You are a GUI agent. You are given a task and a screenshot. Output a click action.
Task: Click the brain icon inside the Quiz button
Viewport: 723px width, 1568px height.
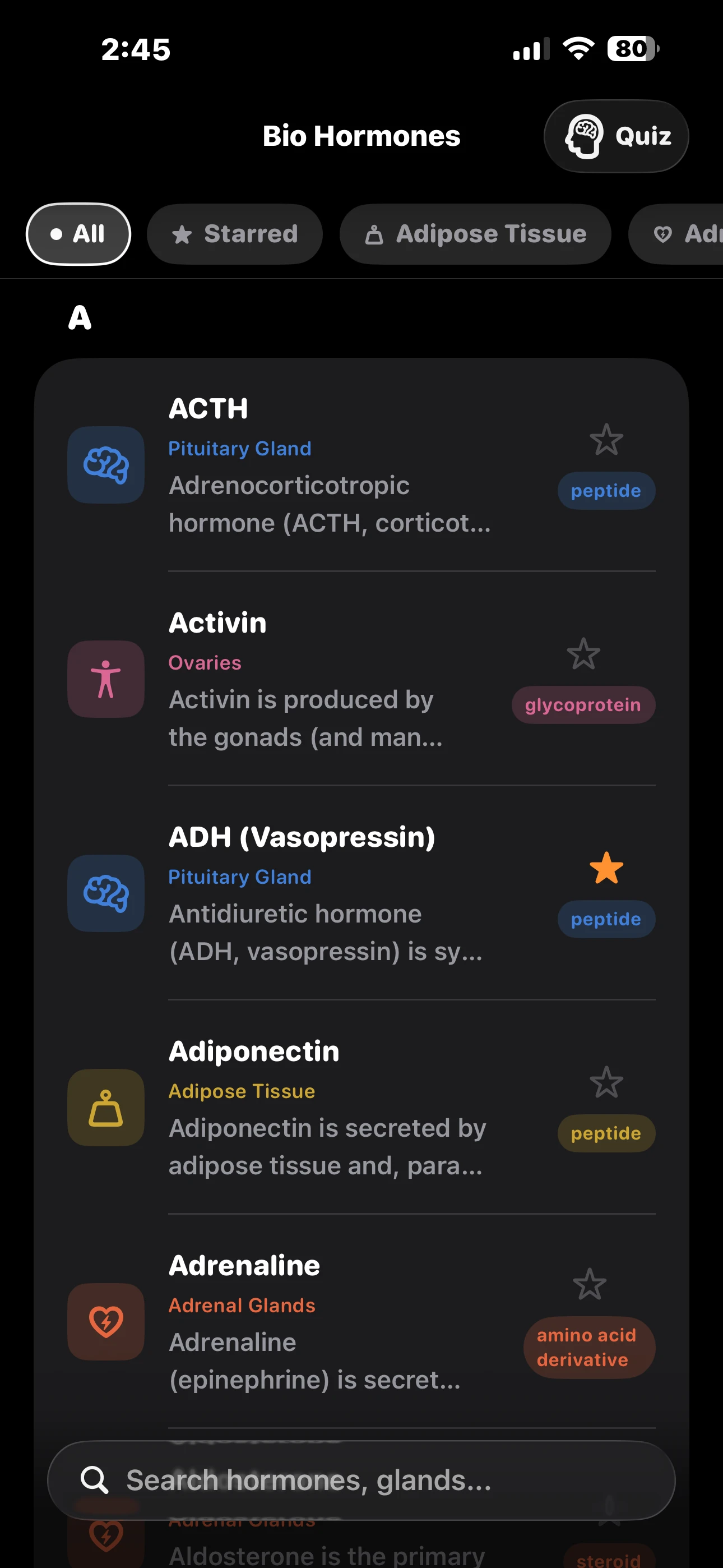pos(584,136)
